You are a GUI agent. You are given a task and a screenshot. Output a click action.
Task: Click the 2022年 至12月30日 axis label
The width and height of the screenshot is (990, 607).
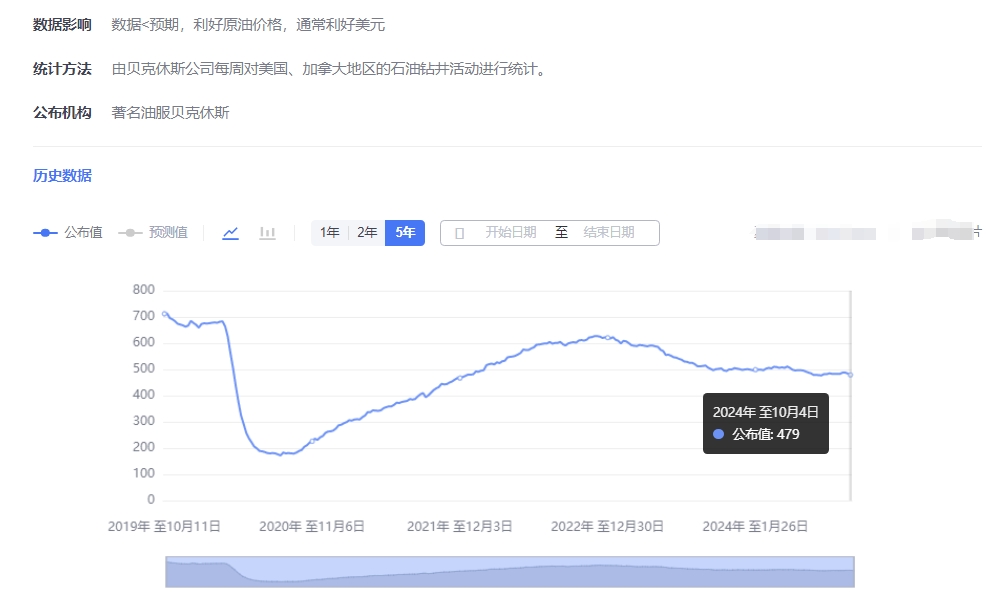pyautogui.click(x=607, y=527)
